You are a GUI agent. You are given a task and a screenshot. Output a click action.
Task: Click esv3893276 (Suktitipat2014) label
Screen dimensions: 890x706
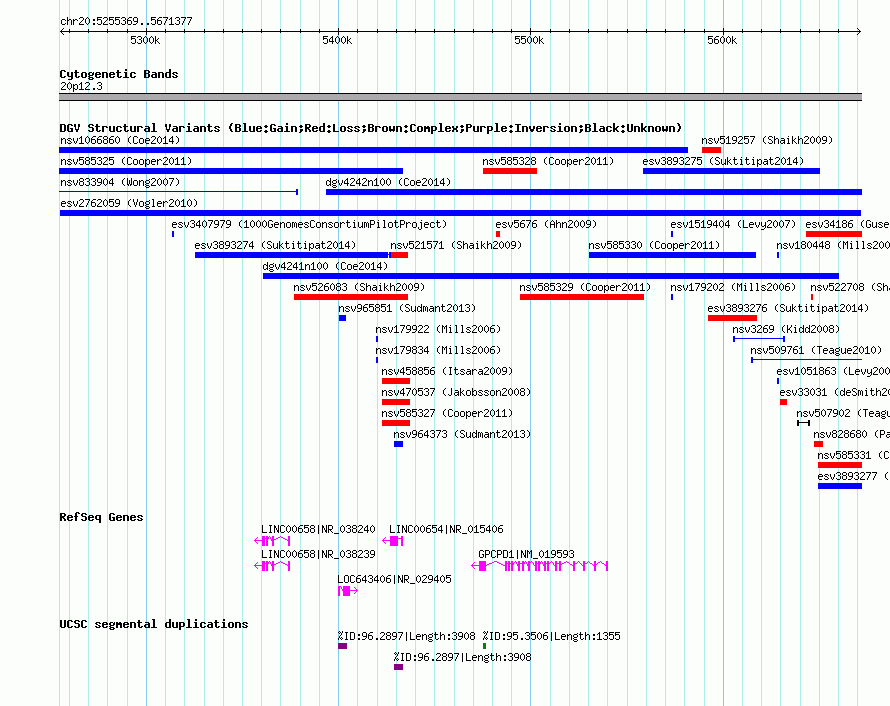click(788, 308)
